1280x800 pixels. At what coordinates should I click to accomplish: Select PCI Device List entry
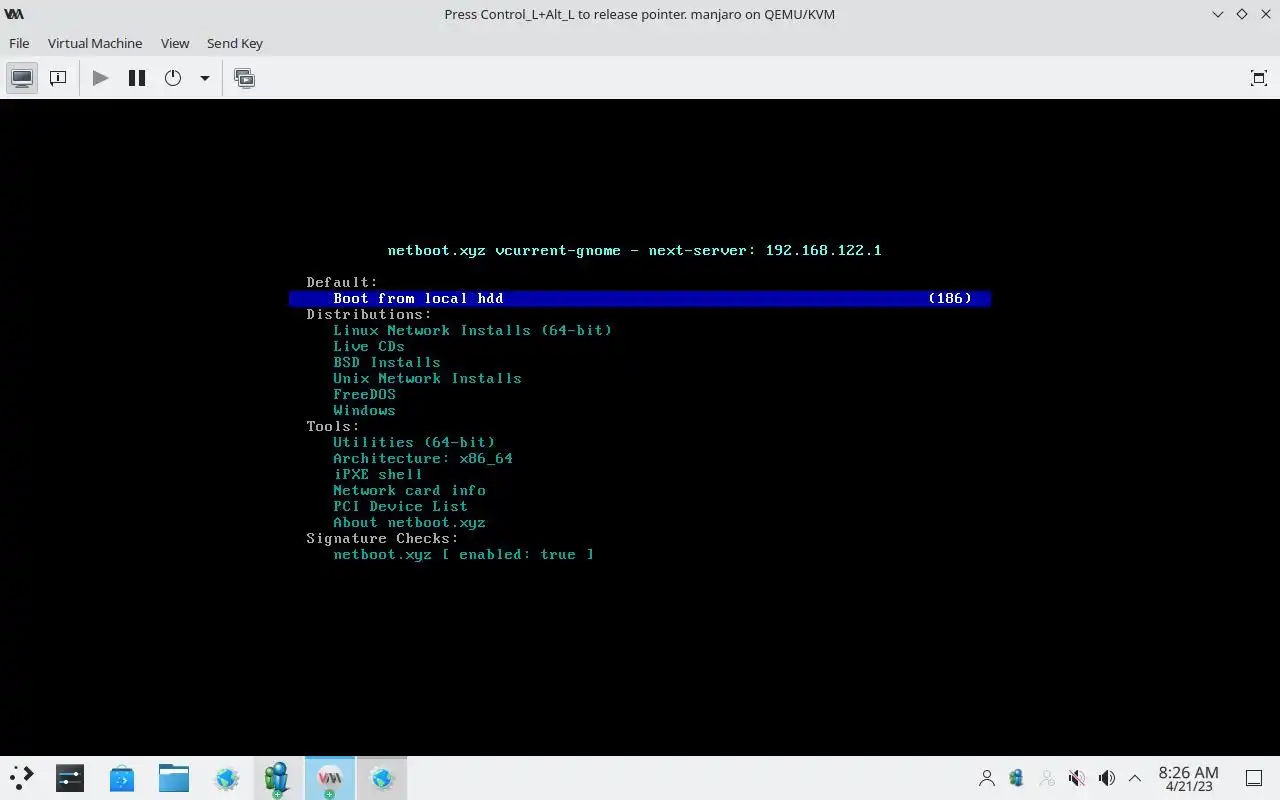click(x=400, y=506)
